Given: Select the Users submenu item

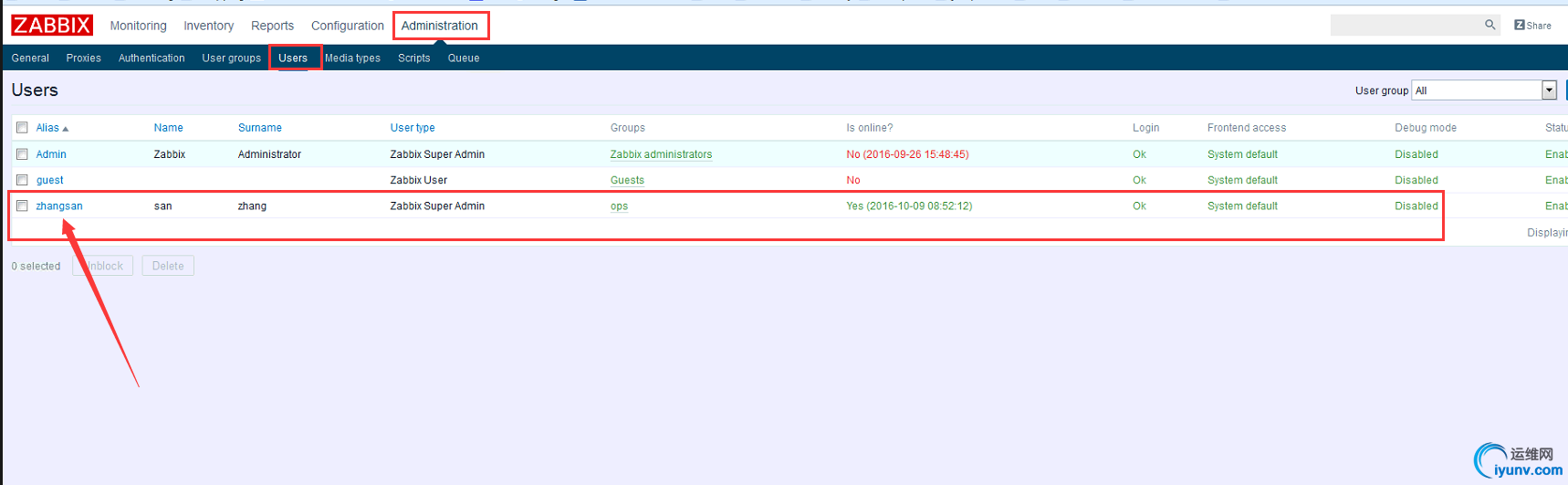Looking at the screenshot, I should pos(293,58).
